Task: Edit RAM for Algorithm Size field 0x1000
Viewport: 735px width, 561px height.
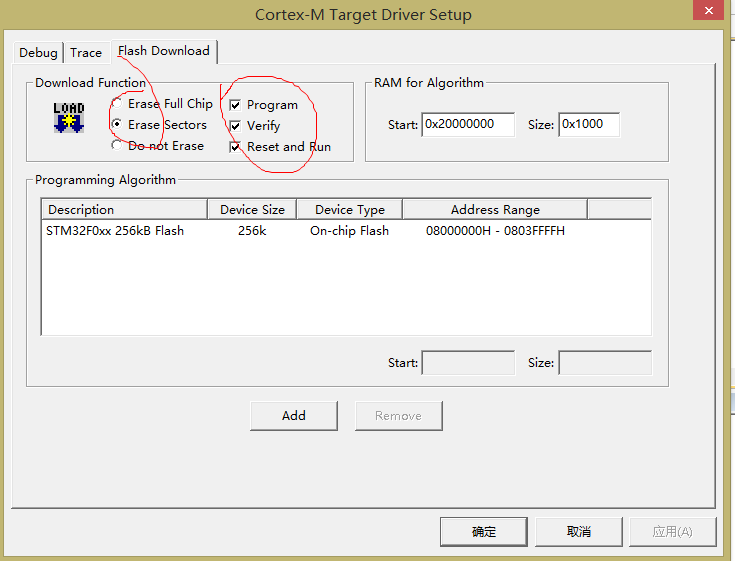Action: (x=589, y=124)
